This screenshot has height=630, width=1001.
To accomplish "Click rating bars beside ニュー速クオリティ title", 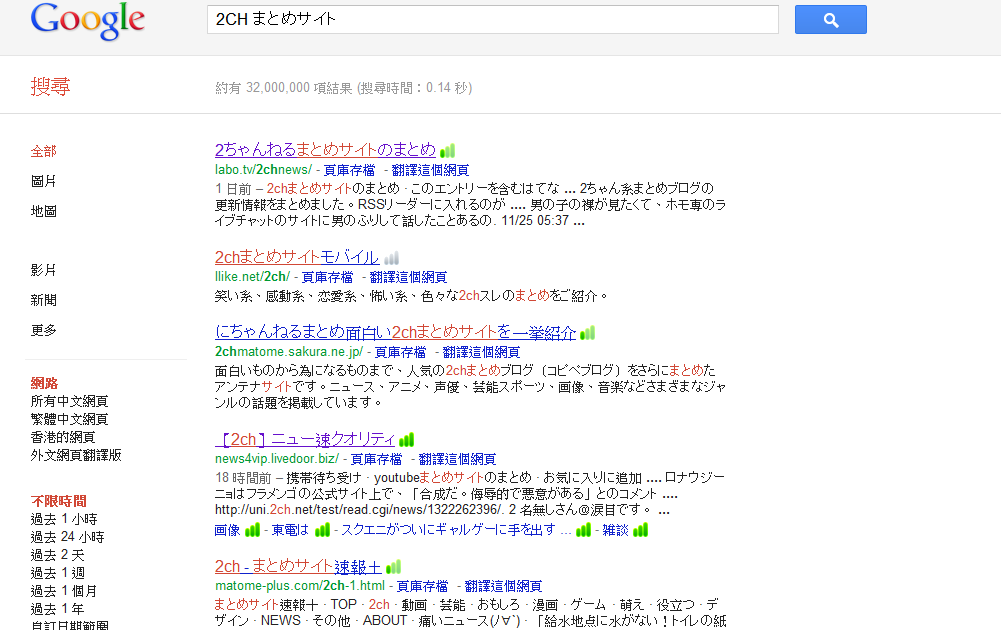I will pos(407,440).
